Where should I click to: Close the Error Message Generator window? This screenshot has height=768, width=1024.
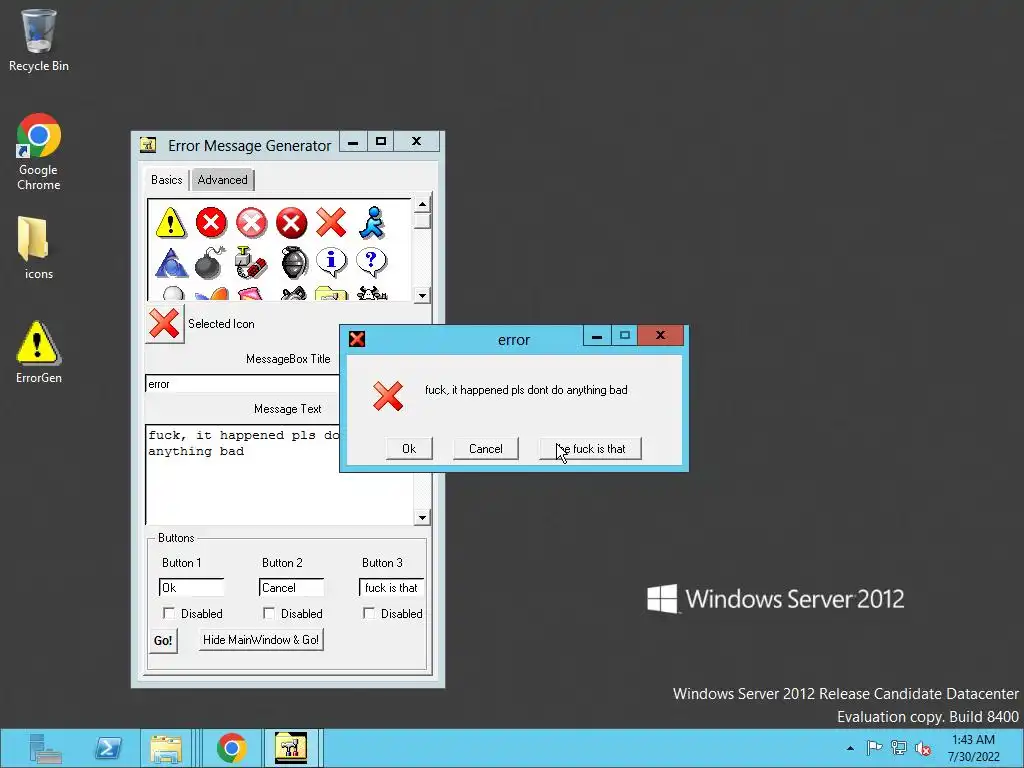tap(416, 142)
